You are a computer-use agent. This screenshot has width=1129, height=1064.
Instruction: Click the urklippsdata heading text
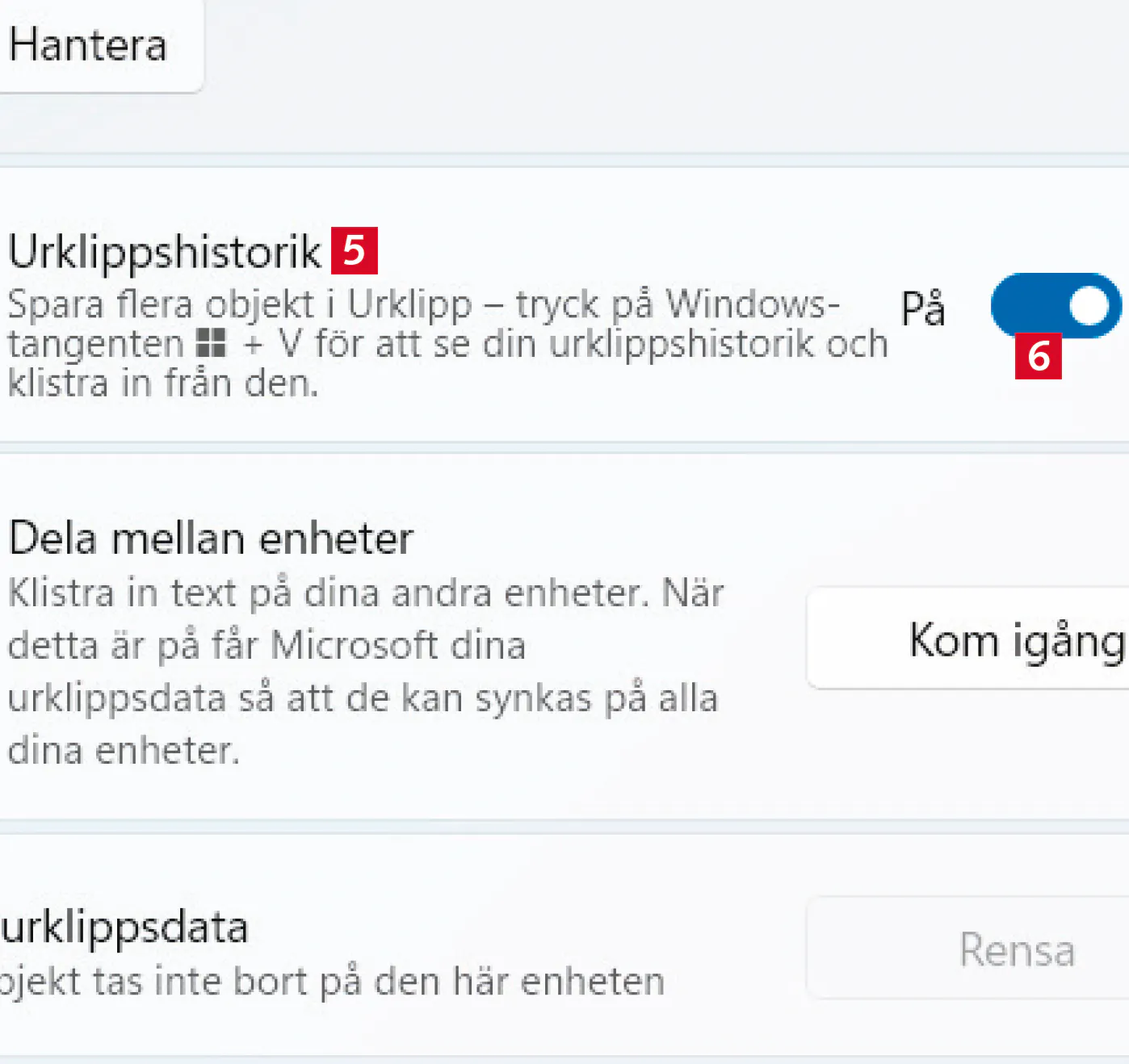click(124, 928)
